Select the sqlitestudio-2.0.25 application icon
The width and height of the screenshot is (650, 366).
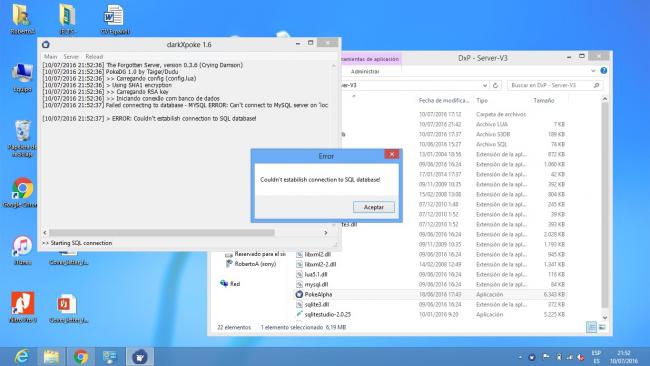[299, 314]
